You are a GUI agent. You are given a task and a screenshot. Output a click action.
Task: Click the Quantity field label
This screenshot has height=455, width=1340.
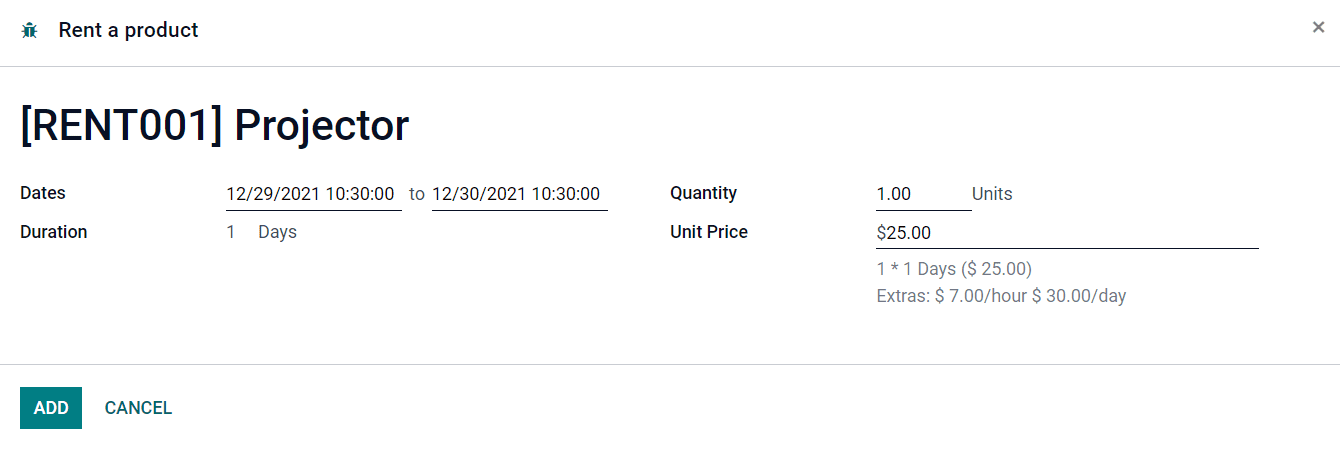point(703,193)
